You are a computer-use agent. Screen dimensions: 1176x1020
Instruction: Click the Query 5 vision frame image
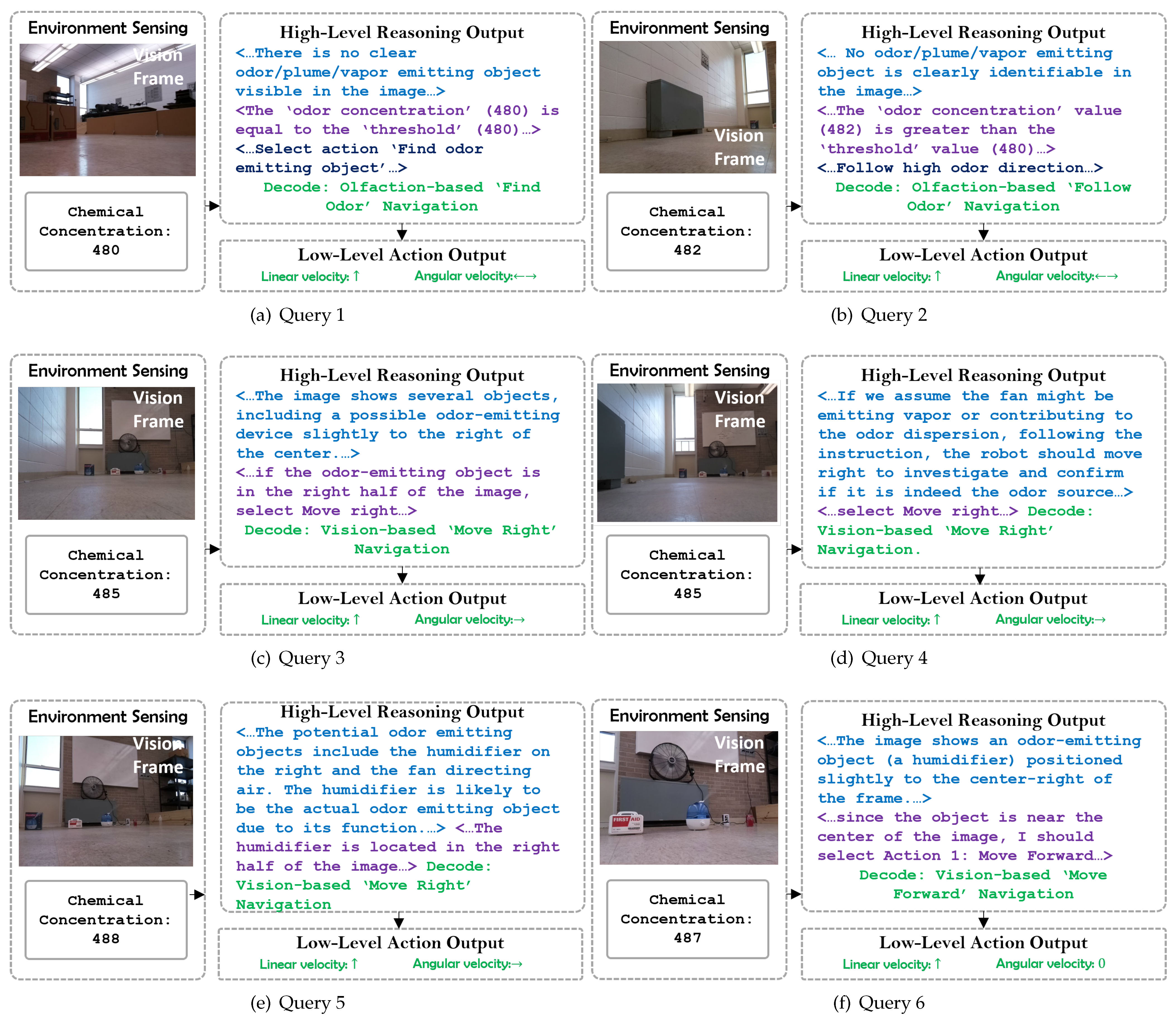(x=106, y=800)
